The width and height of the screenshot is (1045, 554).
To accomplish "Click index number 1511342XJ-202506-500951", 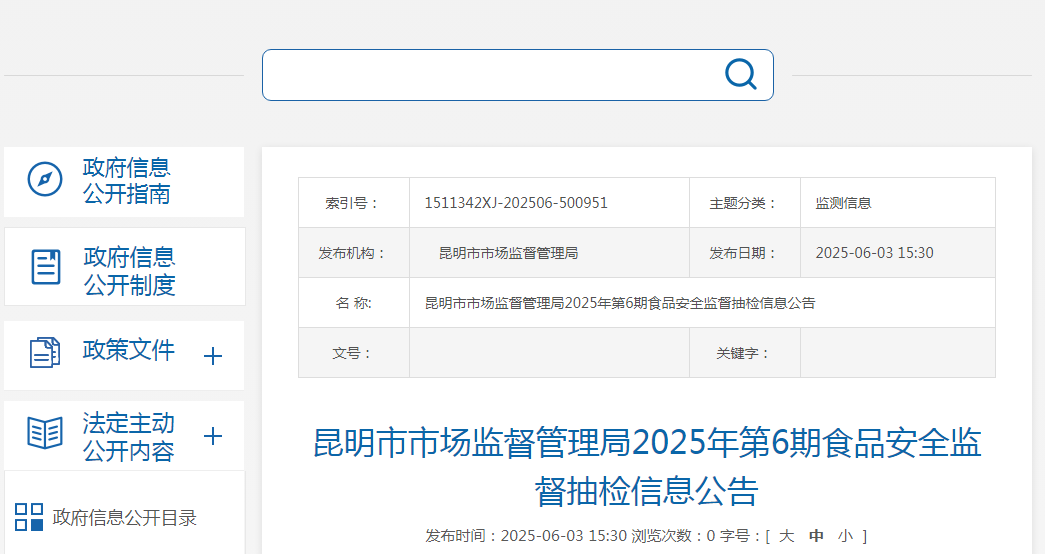I will 516,203.
